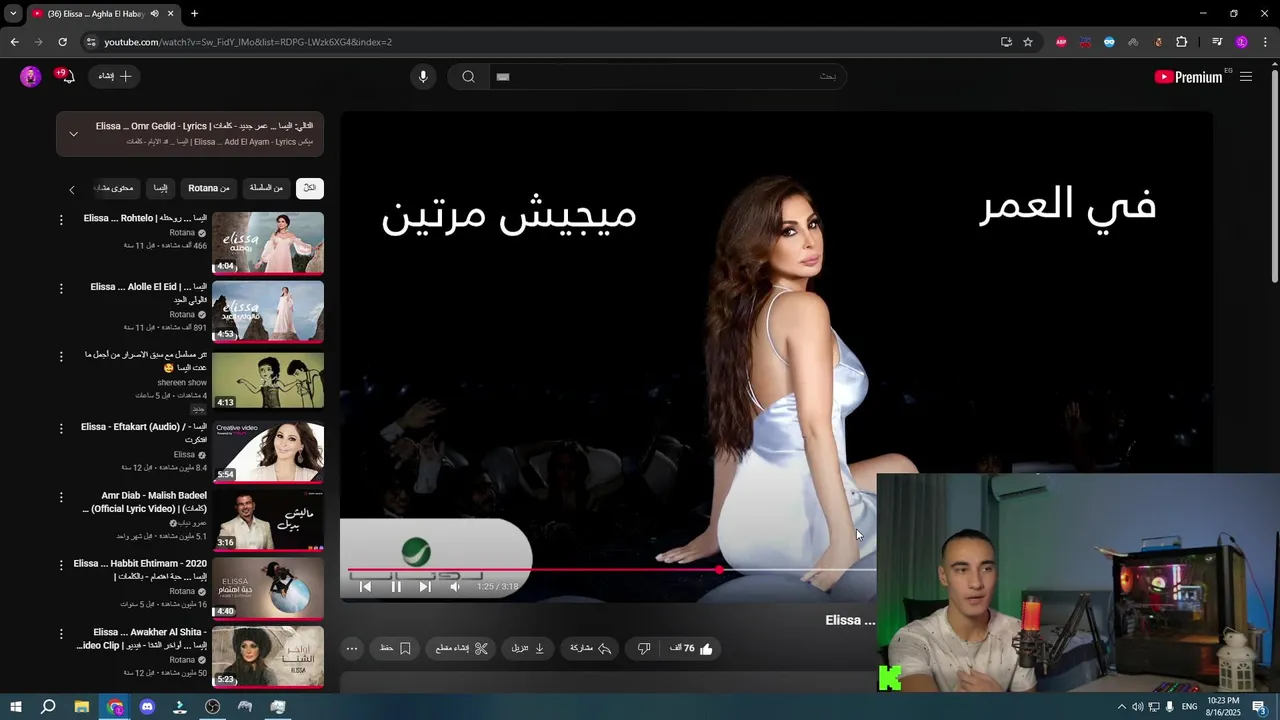The height and width of the screenshot is (720, 1280).
Task: Open the new tab plus button
Action: pos(194,14)
